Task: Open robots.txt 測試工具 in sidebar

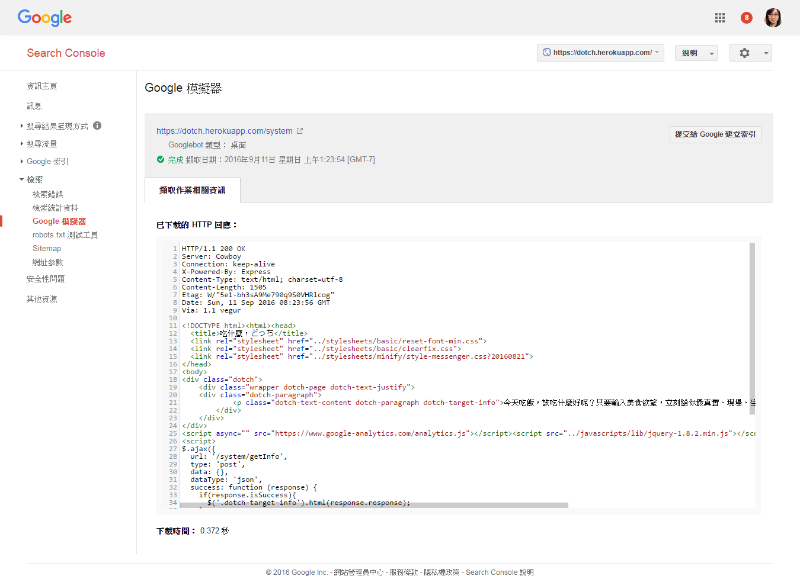Action: coord(65,235)
